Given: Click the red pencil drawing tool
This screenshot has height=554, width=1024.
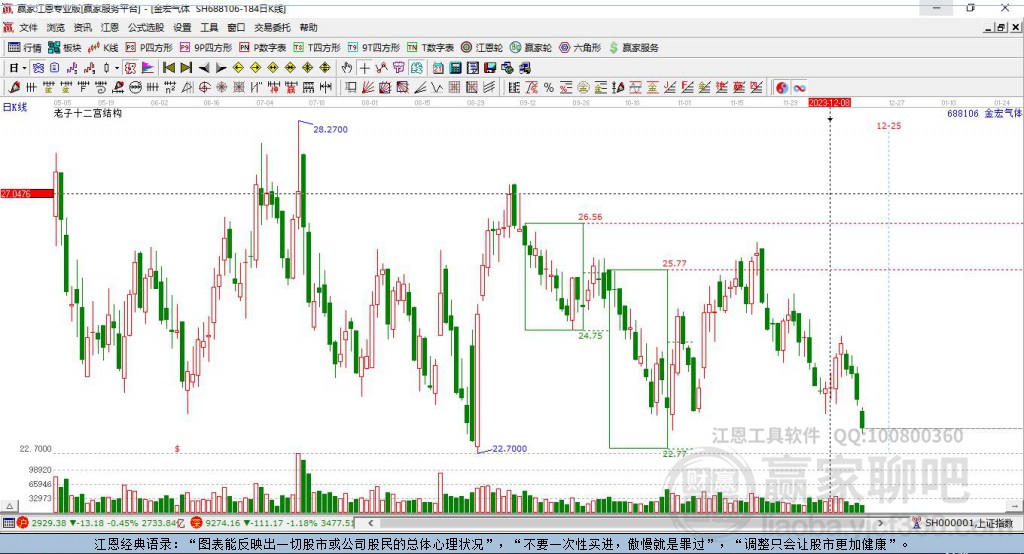Looking at the screenshot, I should [14, 87].
